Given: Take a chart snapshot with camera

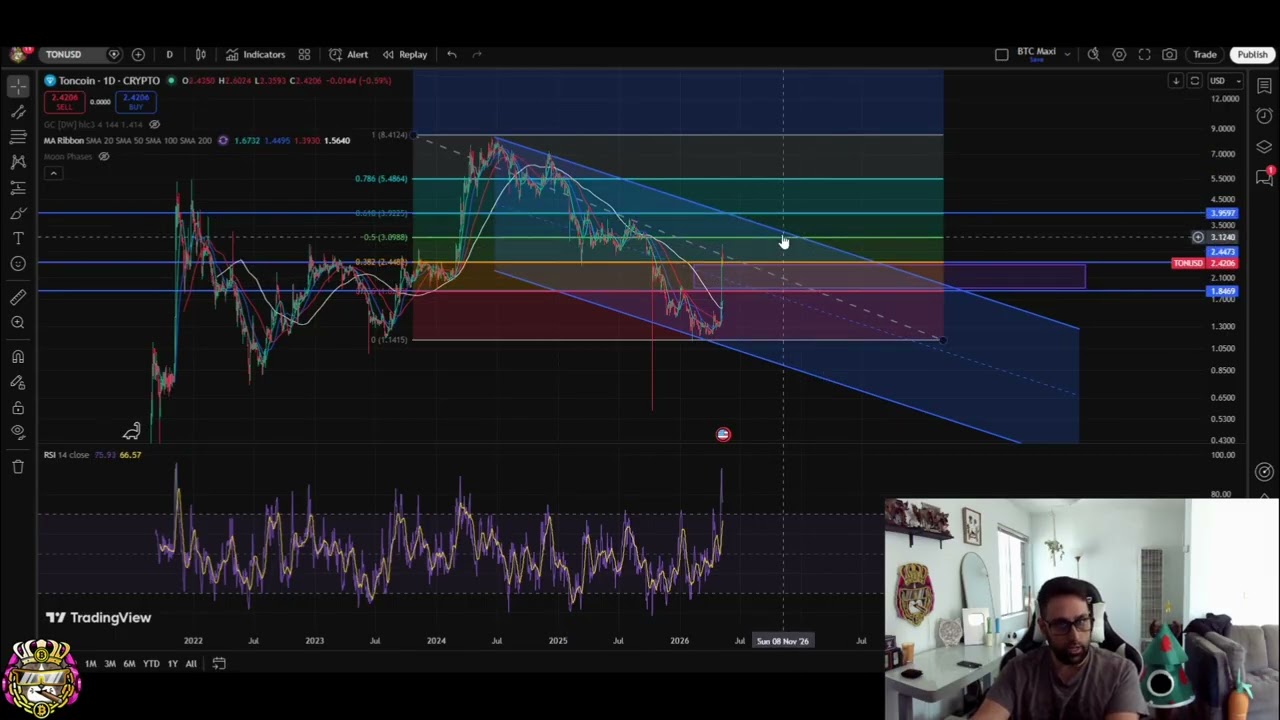Looking at the screenshot, I should pyautogui.click(x=1169, y=54).
